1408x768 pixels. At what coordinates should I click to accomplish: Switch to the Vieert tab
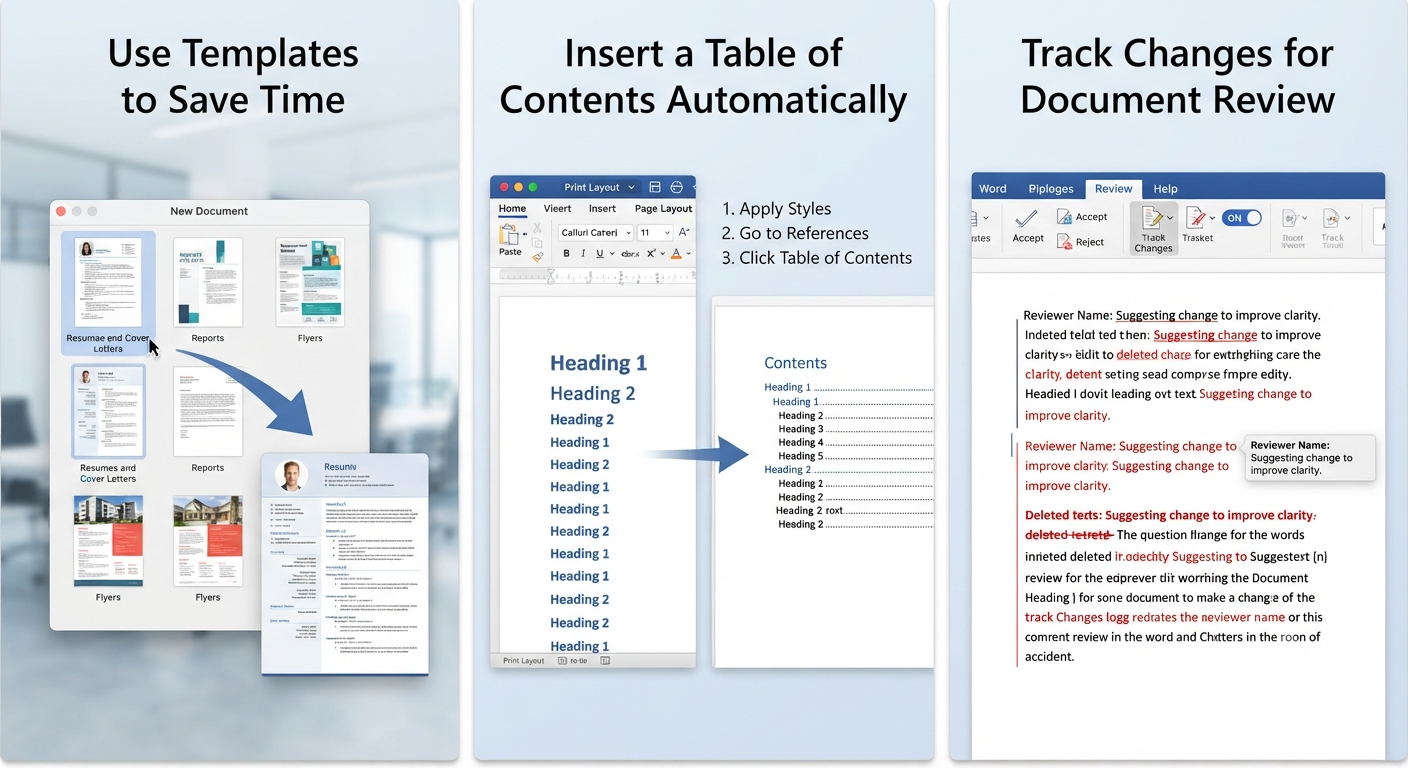point(557,209)
